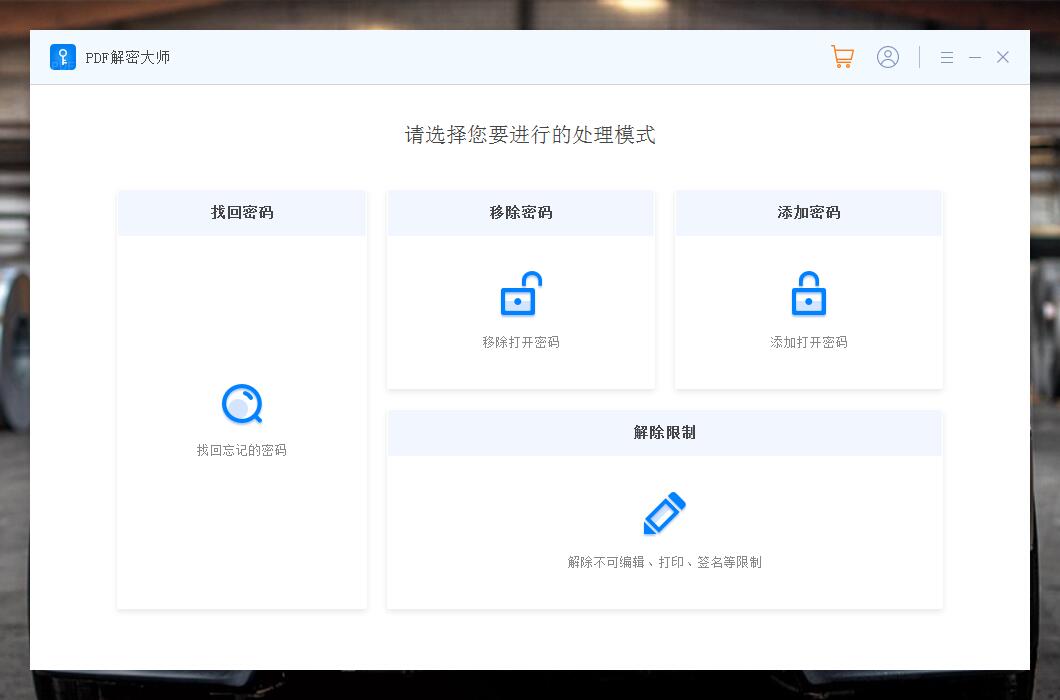
Task: Open the hamburger menu in the title bar
Action: (946, 57)
